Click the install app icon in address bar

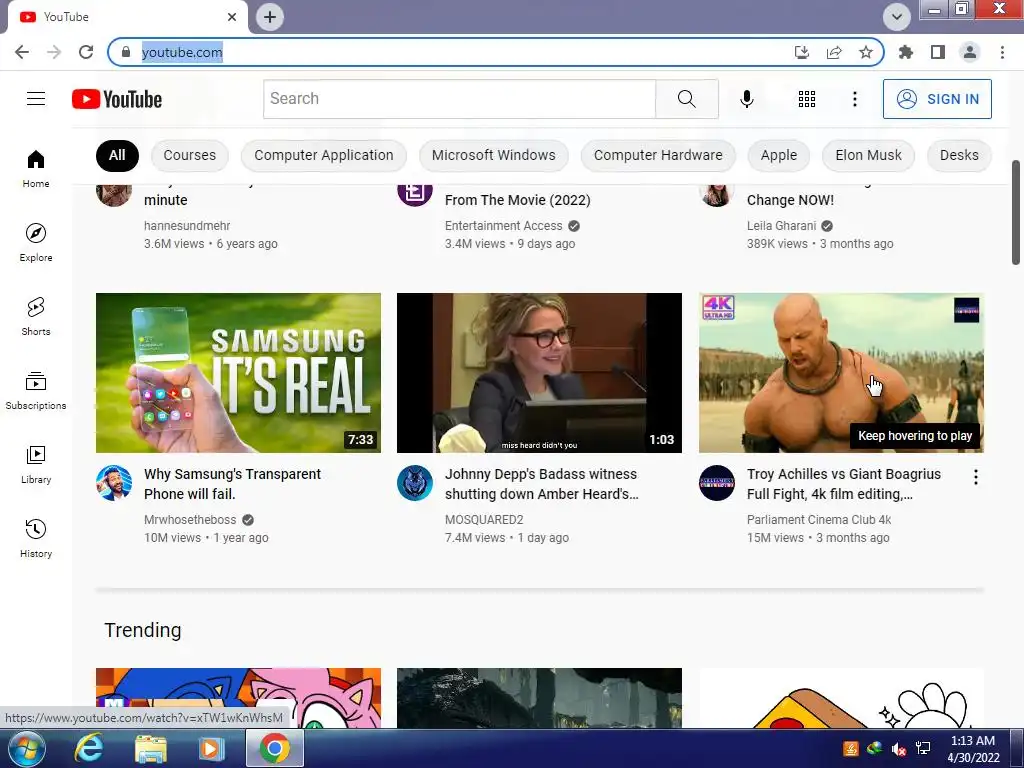point(802,52)
